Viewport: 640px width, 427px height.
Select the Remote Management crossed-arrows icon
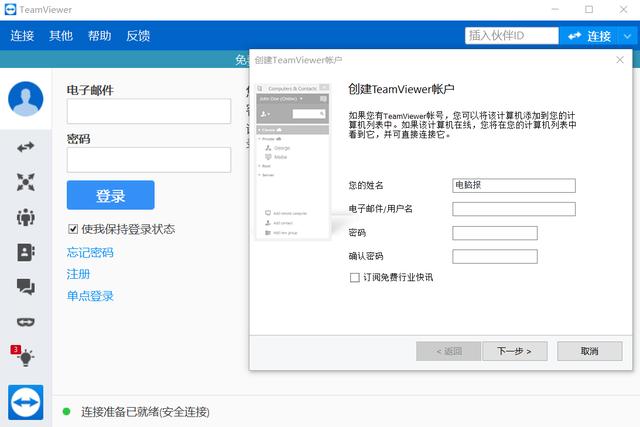[x=26, y=182]
